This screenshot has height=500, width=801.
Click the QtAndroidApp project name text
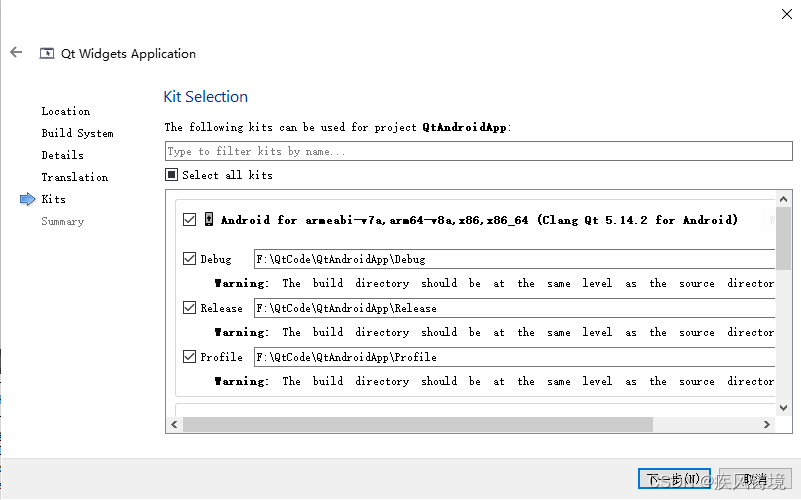click(464, 127)
